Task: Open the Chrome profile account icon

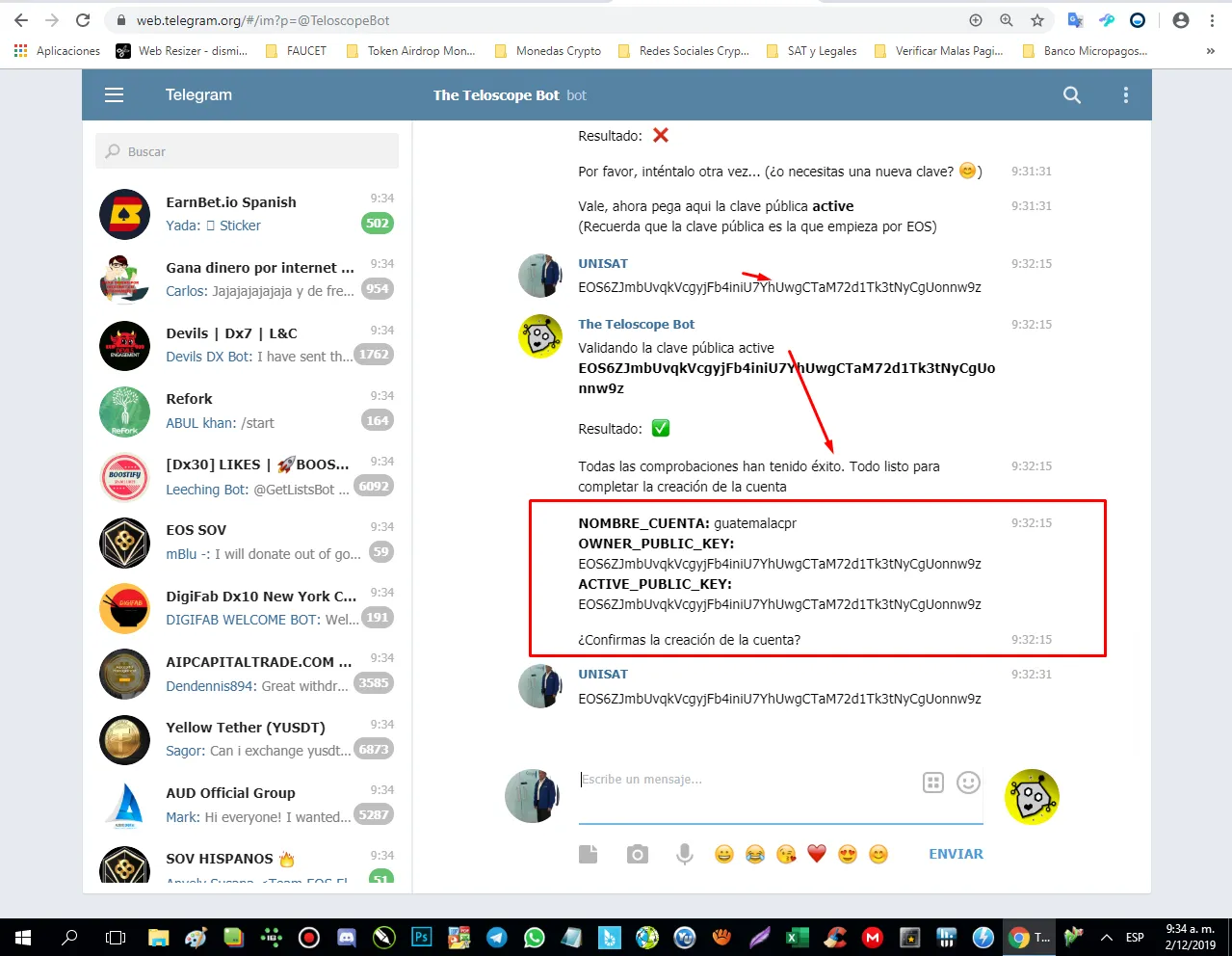Action: click(1181, 20)
